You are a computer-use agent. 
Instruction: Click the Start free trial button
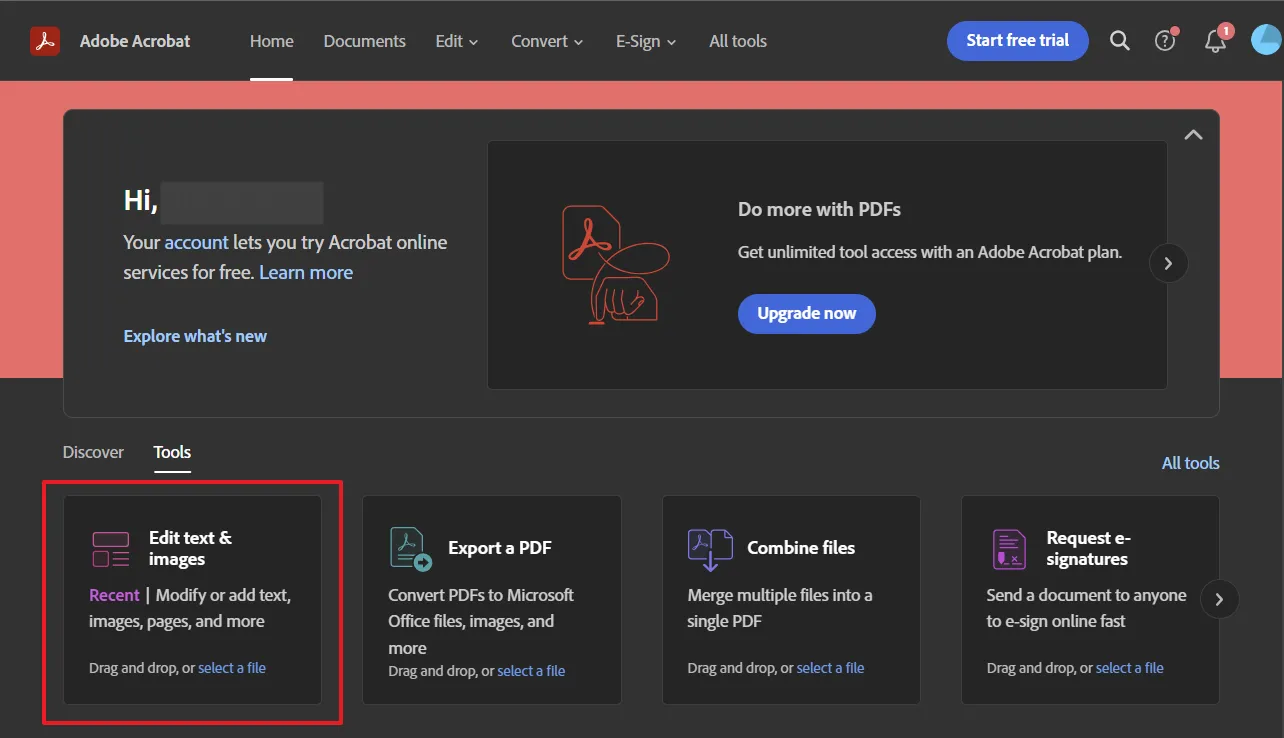point(1017,41)
